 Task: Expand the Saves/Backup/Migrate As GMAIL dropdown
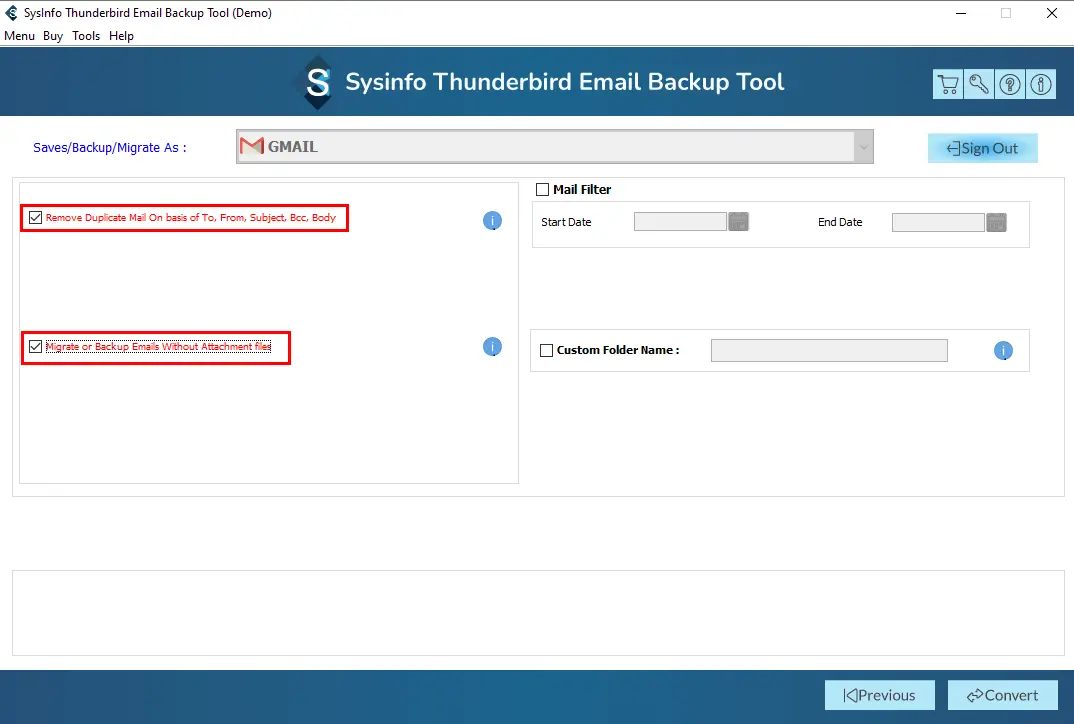[863, 147]
